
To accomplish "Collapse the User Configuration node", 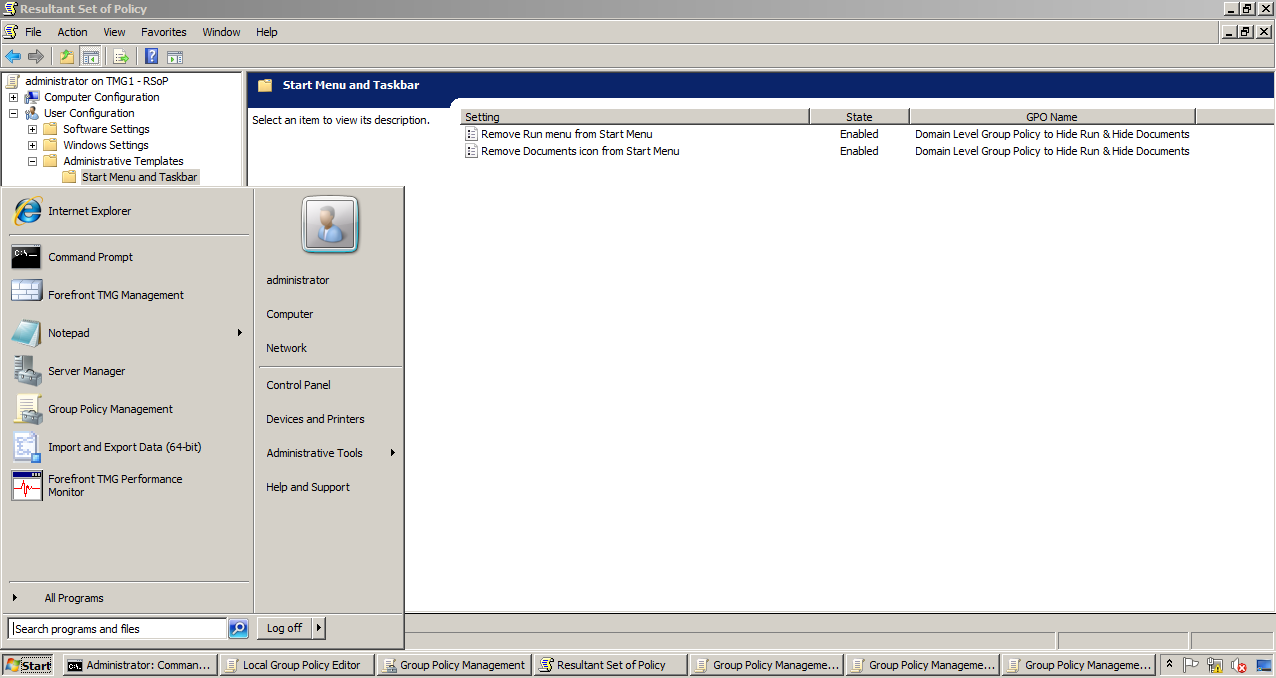I will coord(13,113).
